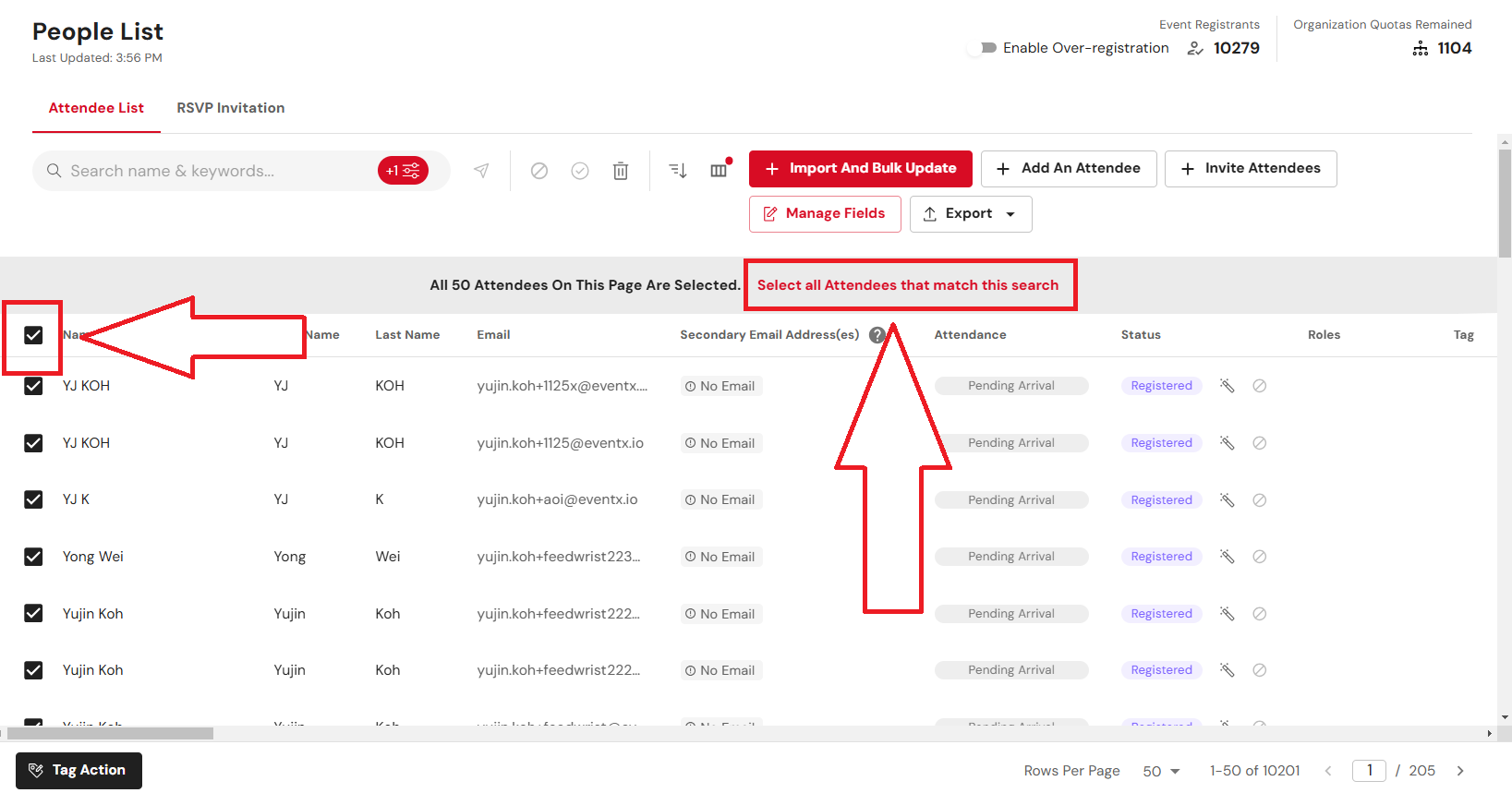Click the Attendance column header
1512x793 pixels.
970,335
